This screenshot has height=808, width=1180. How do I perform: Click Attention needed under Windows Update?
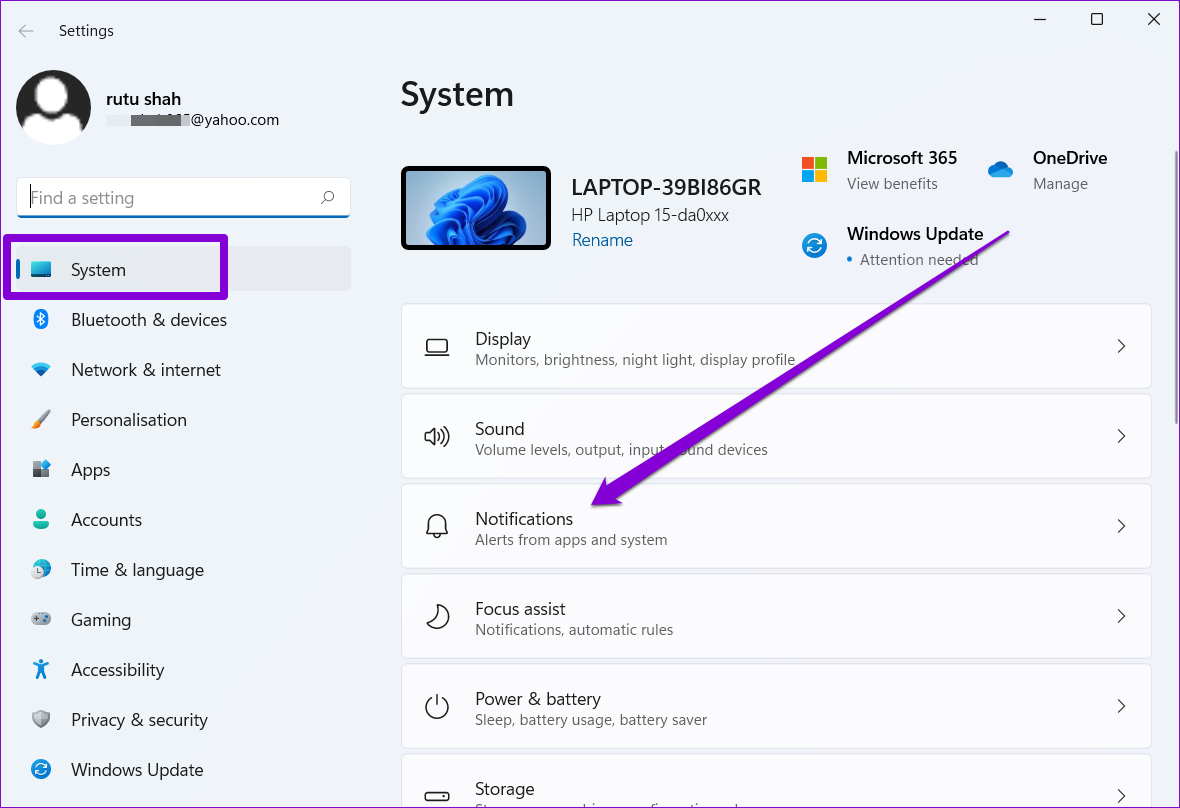pos(918,260)
